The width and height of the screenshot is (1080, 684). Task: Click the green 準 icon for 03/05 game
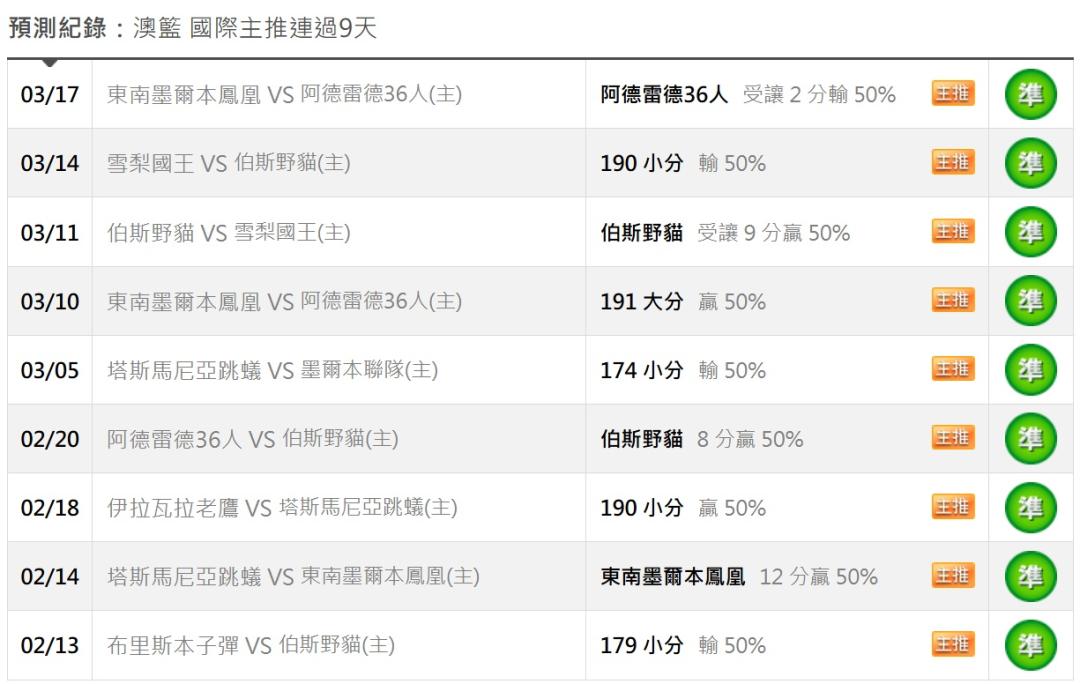click(x=1031, y=370)
